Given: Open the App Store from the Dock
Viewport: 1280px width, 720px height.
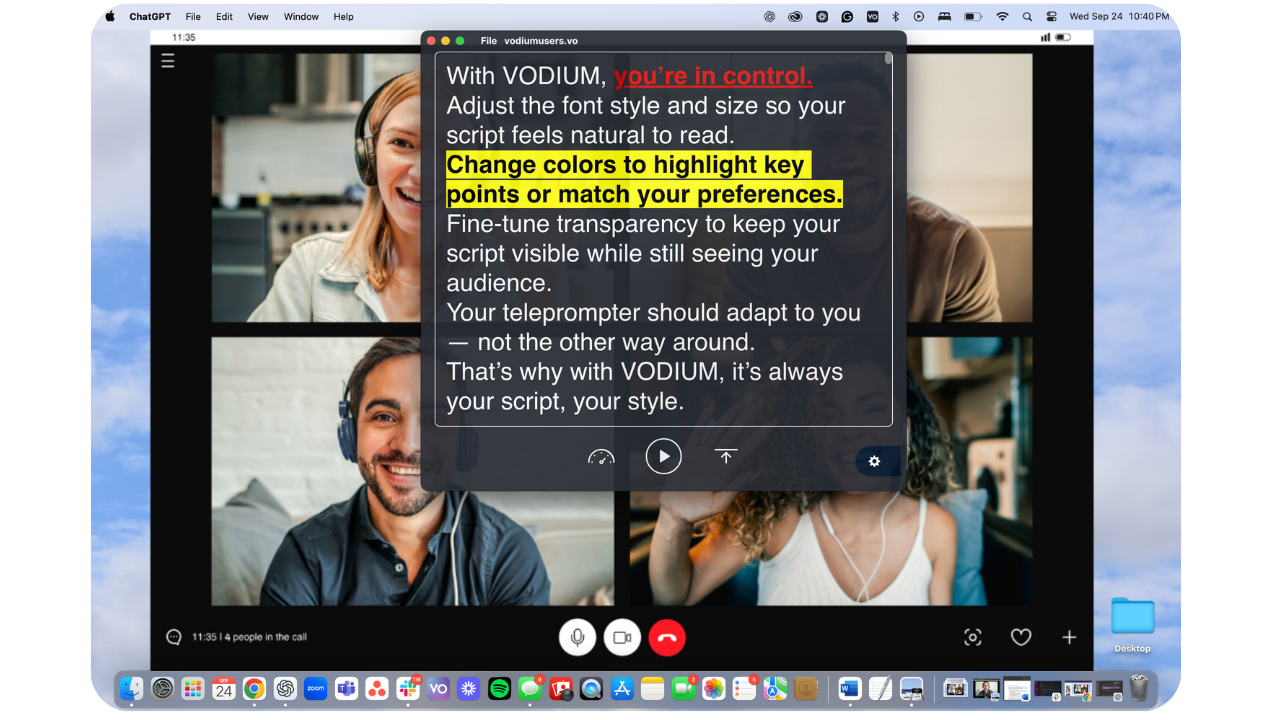Looking at the screenshot, I should point(622,688).
